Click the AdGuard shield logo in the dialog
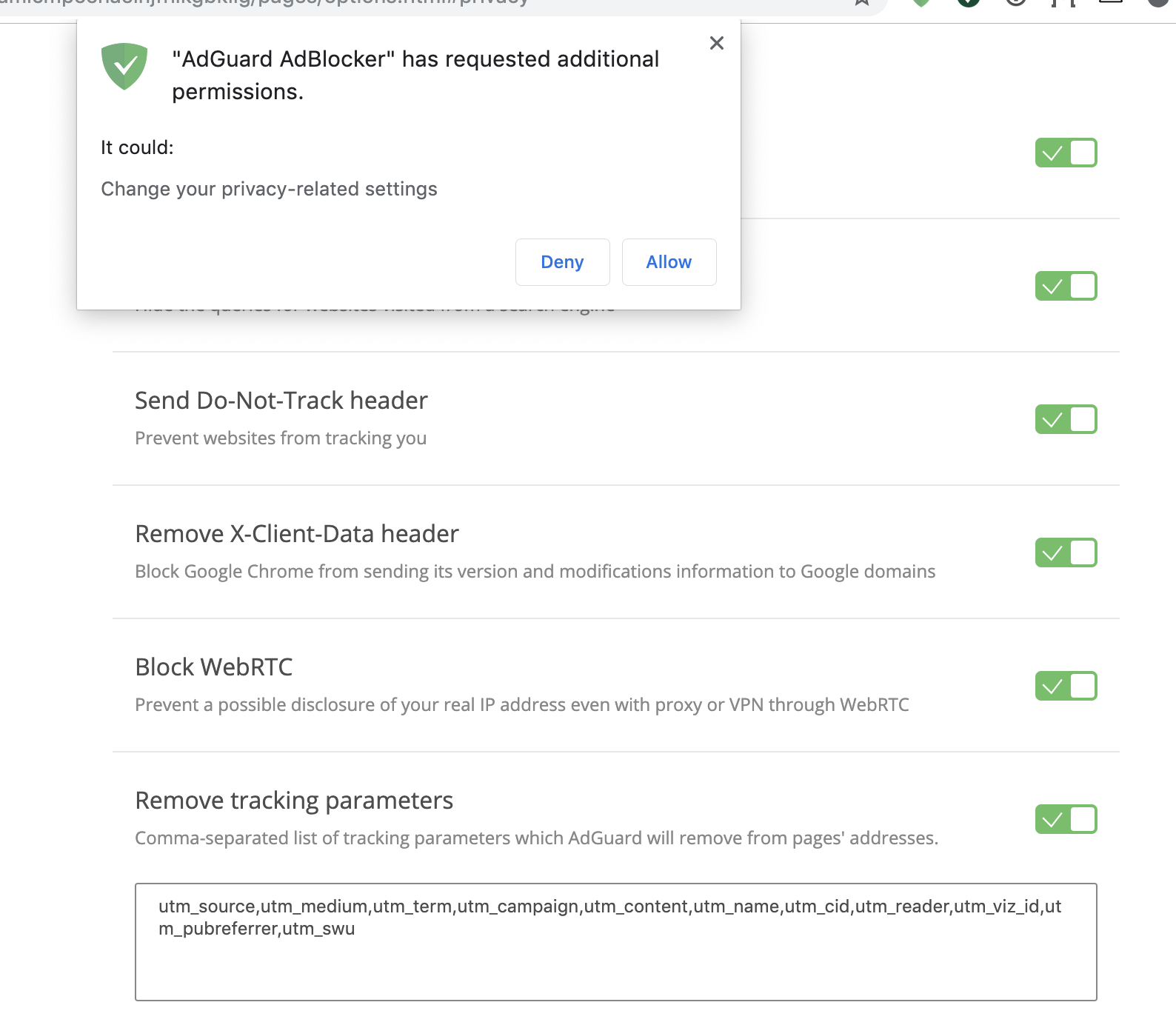Image resolution: width=1176 pixels, height=1025 pixels. (124, 67)
